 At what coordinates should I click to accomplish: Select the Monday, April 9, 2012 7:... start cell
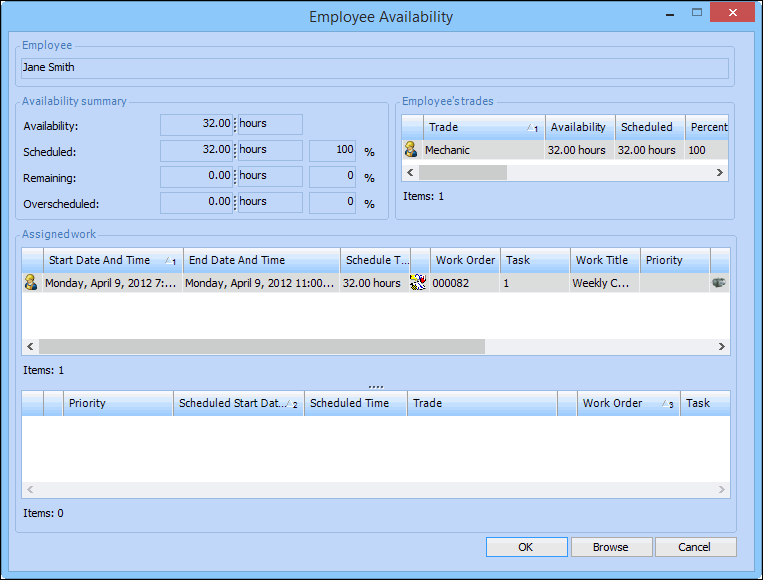click(113, 283)
